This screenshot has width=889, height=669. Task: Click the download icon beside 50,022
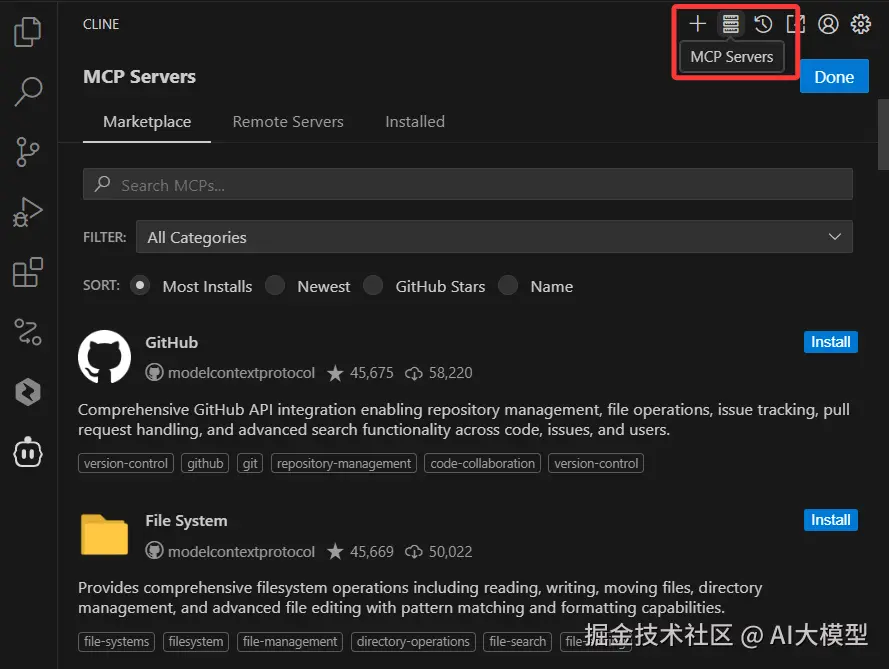pyautogui.click(x=413, y=552)
